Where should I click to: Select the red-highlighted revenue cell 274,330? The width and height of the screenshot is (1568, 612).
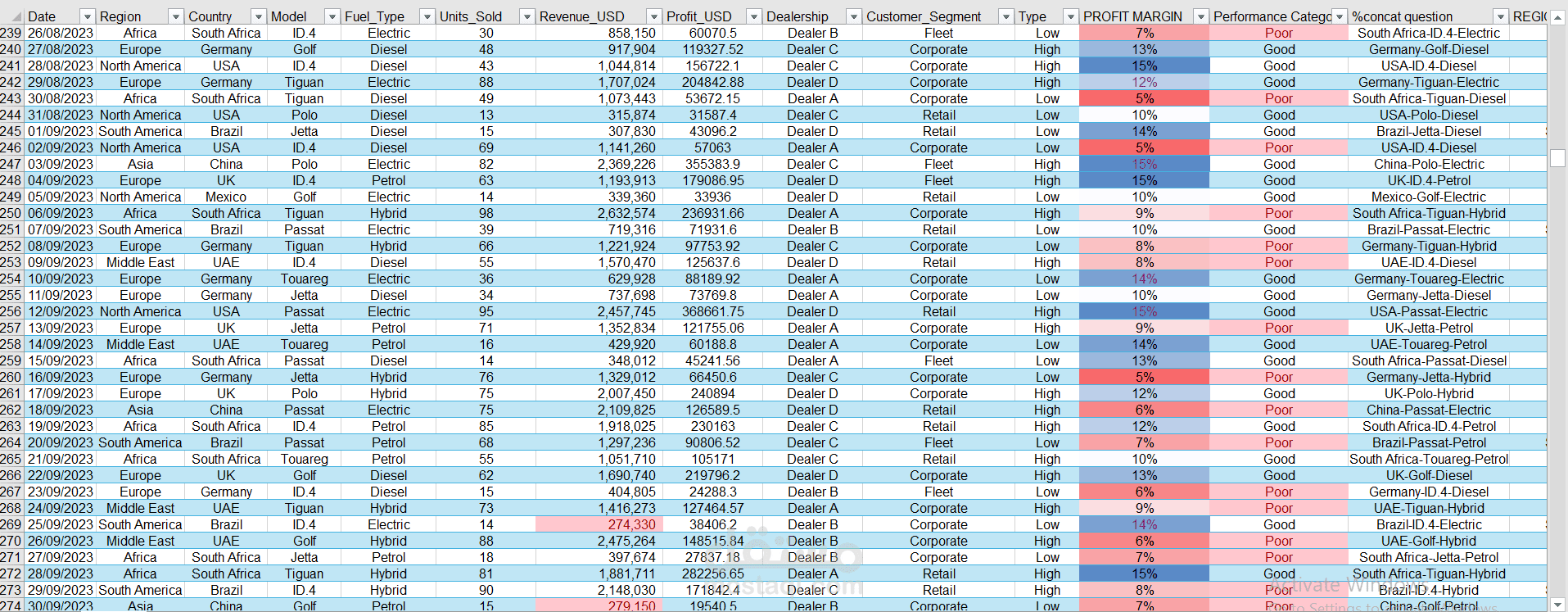pyautogui.click(x=599, y=524)
